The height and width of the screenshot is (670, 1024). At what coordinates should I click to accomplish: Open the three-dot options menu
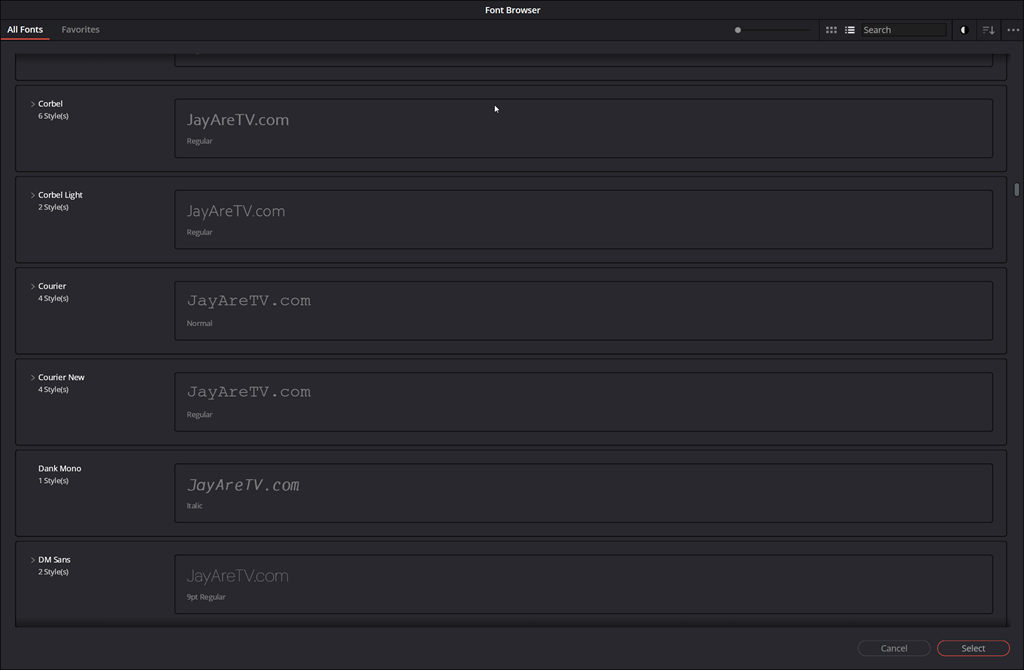[1013, 30]
